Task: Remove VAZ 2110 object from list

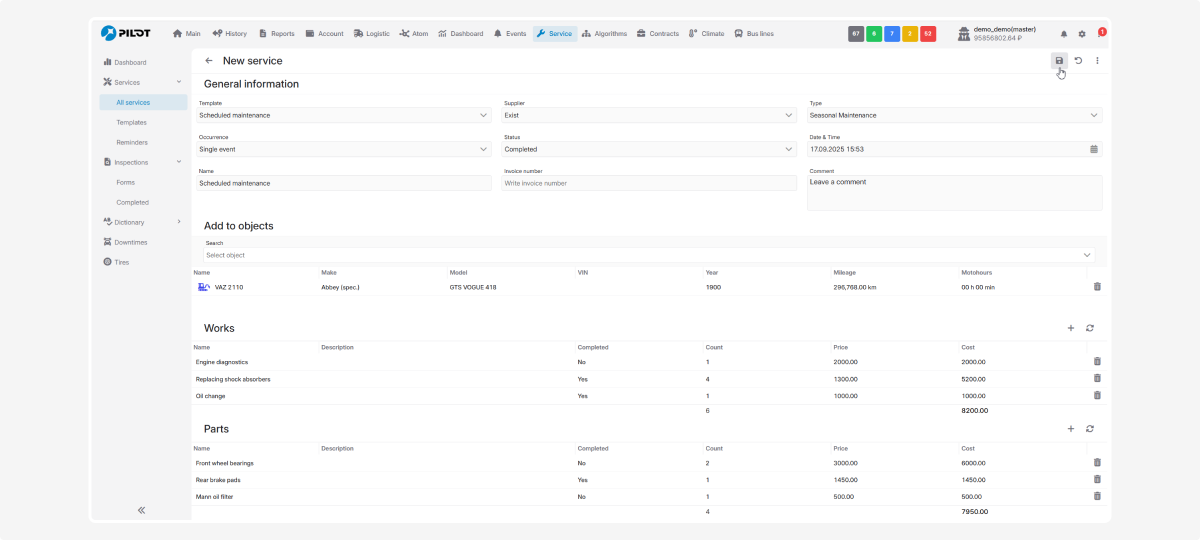Action: (1097, 287)
